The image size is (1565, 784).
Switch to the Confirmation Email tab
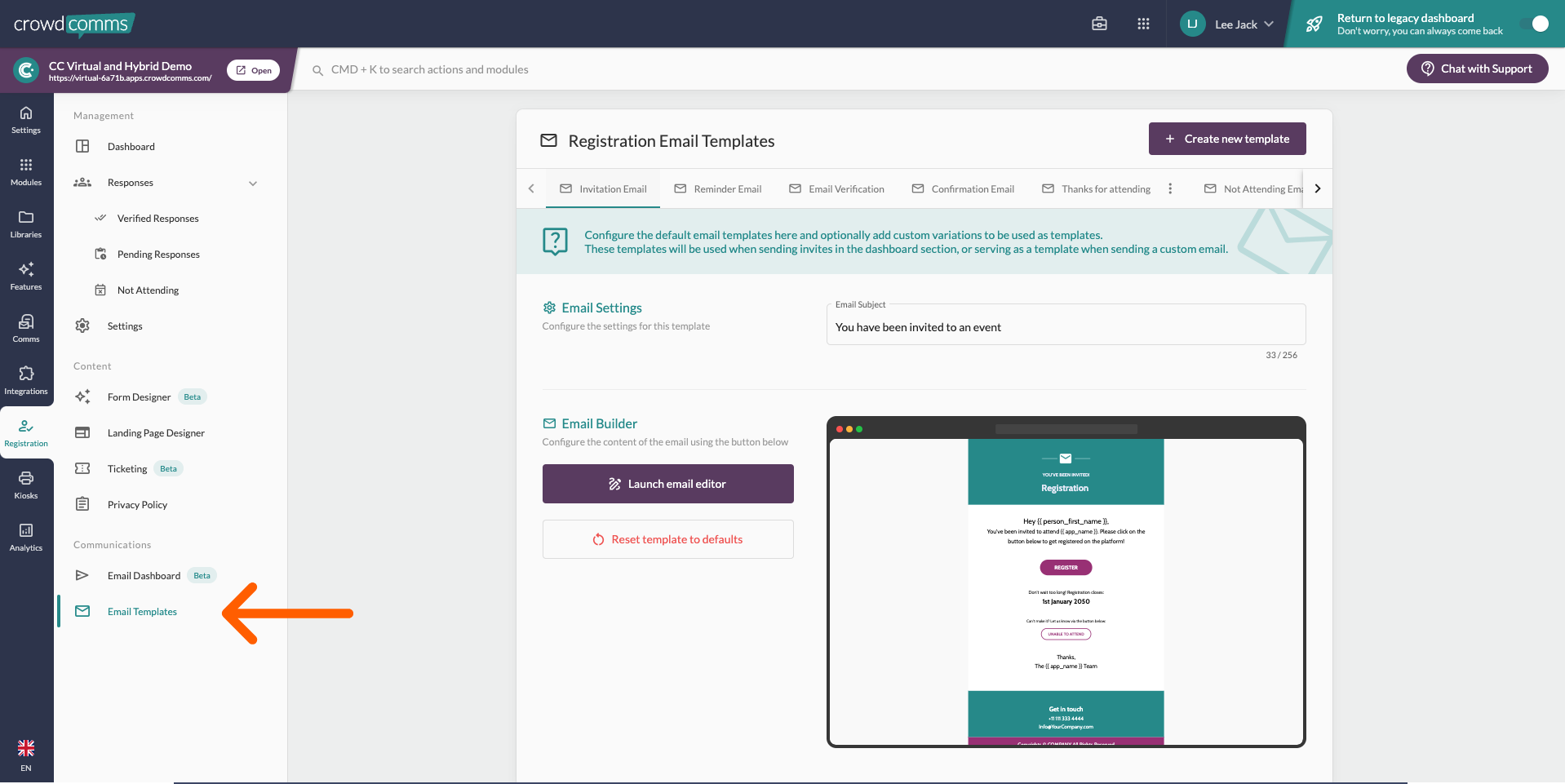pyautogui.click(x=963, y=189)
